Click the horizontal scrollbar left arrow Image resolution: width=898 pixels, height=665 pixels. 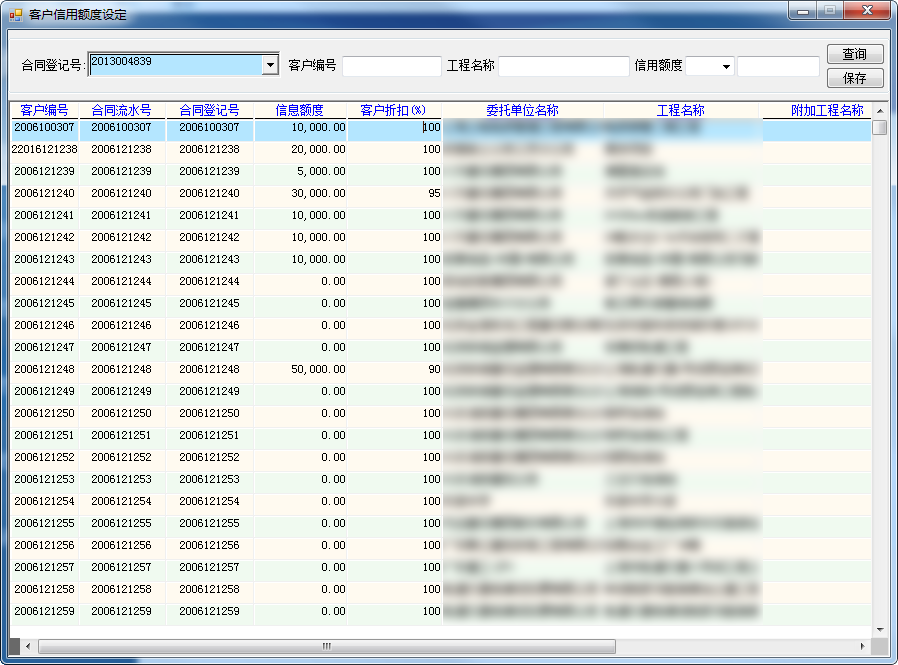(x=27, y=646)
